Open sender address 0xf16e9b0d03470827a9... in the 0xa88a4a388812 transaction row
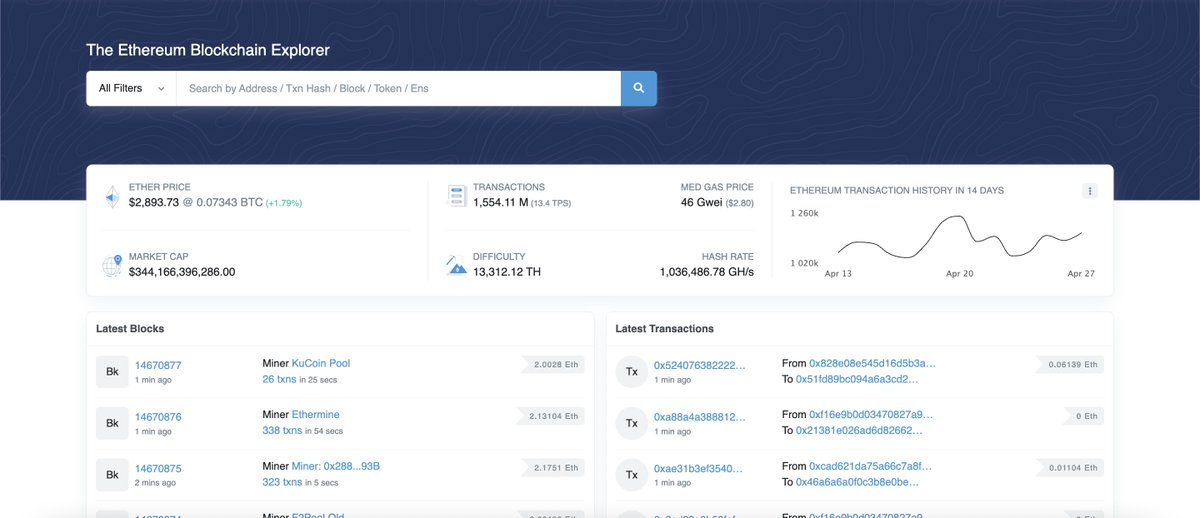The width and height of the screenshot is (1200, 518). pyautogui.click(x=871, y=414)
